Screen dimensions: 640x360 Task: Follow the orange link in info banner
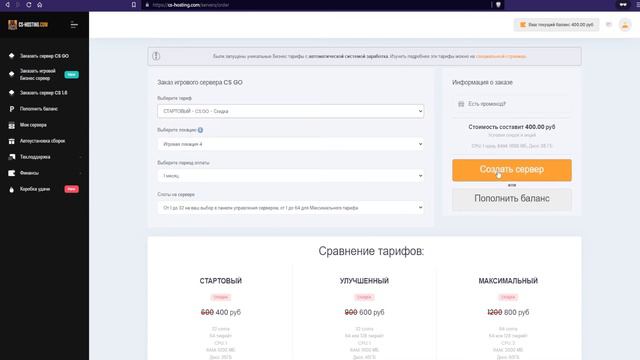coord(501,56)
